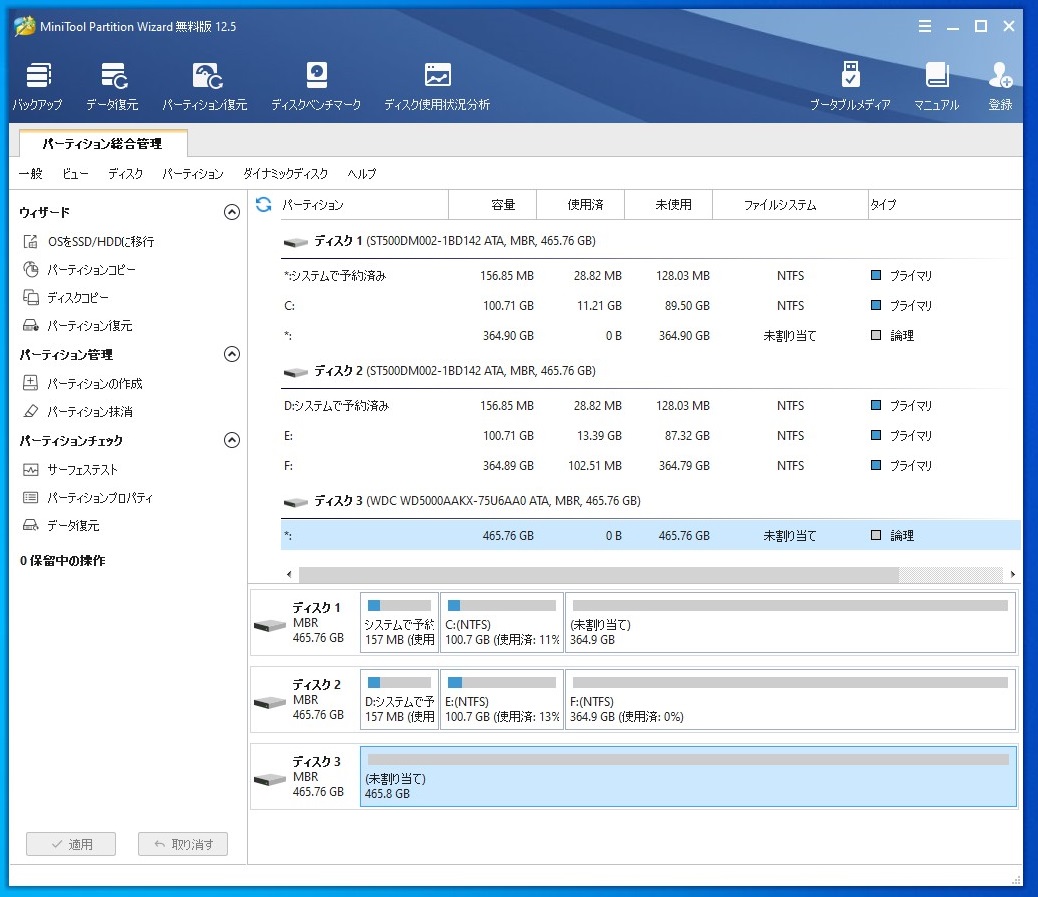
Task: Select 未割り当て 465.8 GB block on Disk 3
Action: 688,777
